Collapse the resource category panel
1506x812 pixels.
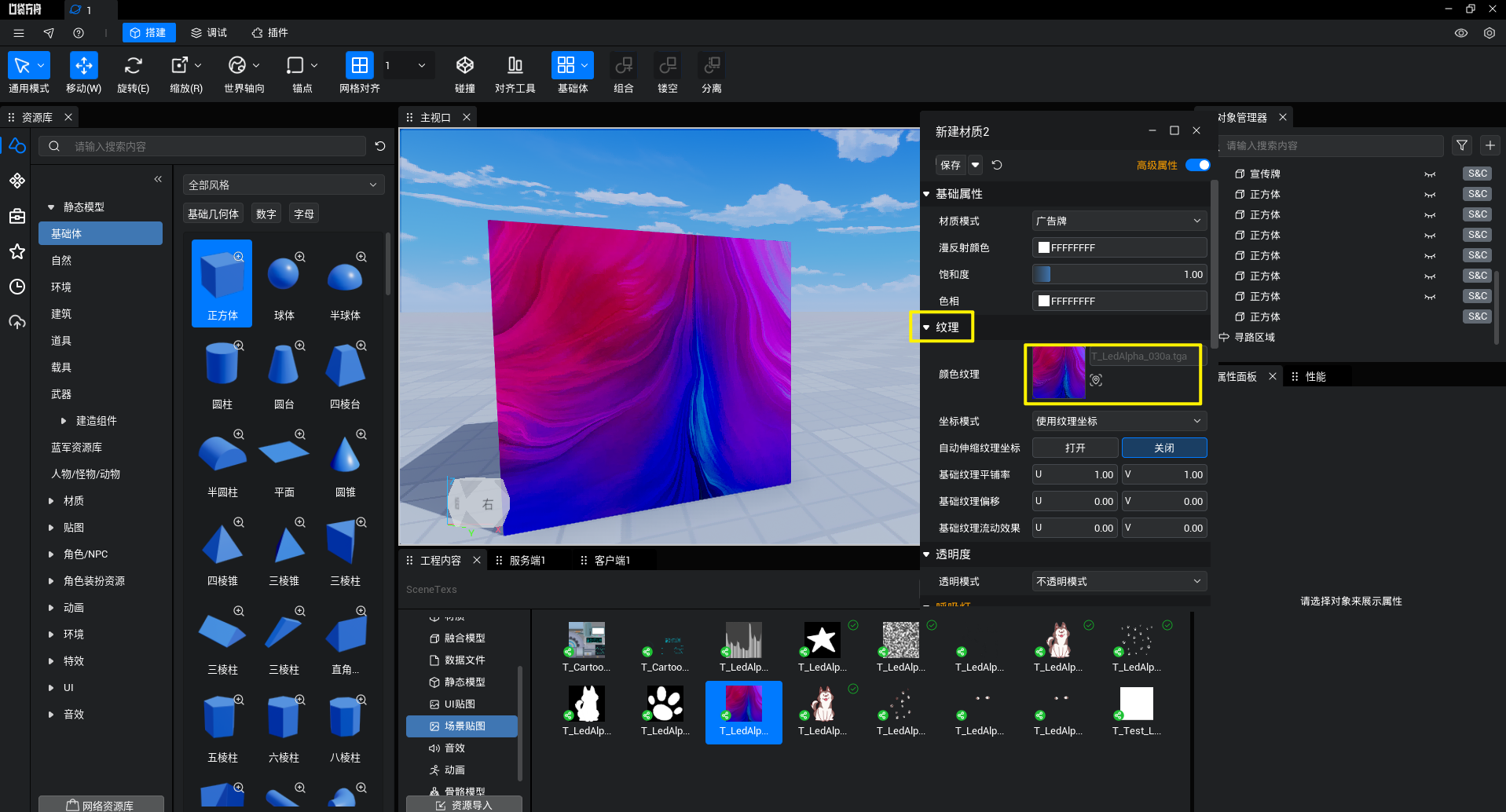pos(158,179)
